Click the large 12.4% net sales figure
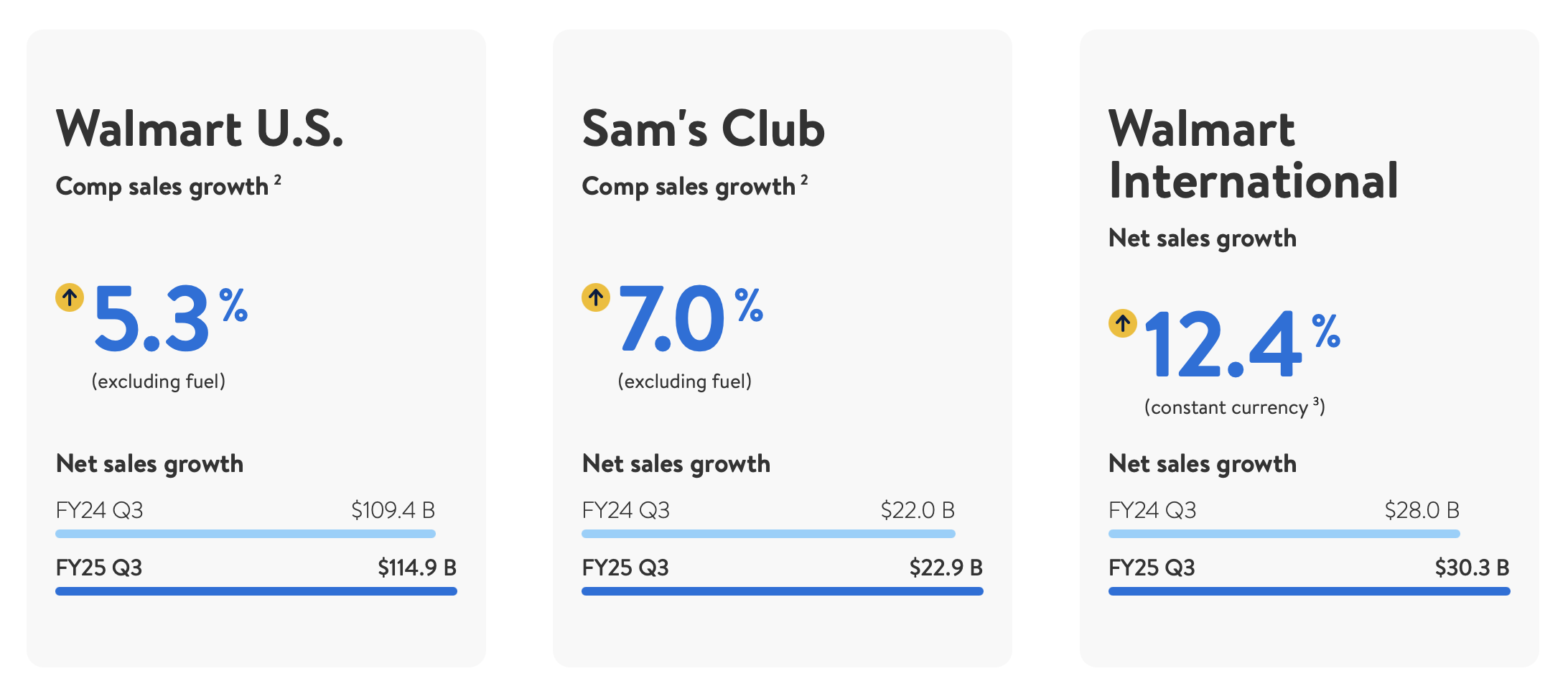Image resolution: width=1568 pixels, height=694 pixels. (x=1223, y=345)
